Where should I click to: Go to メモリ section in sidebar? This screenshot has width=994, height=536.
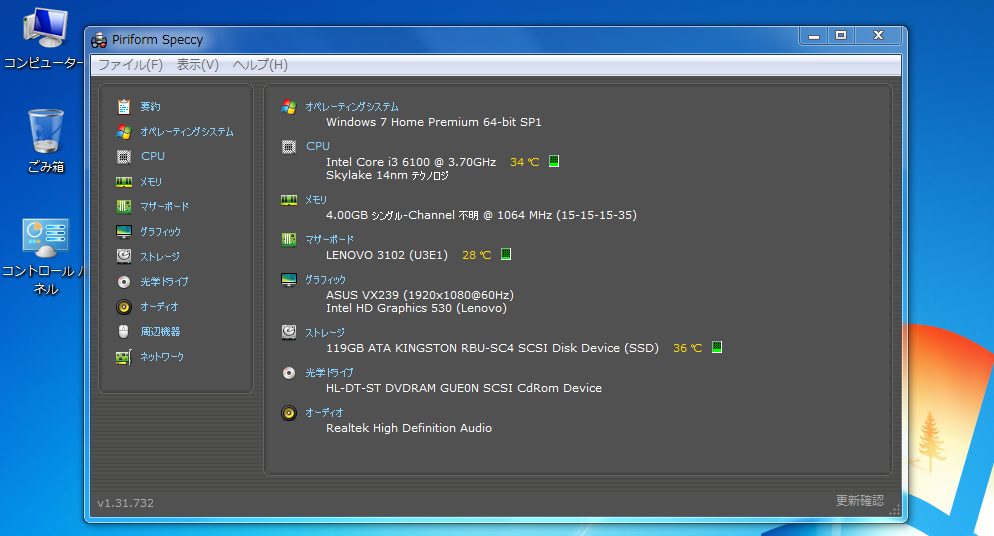151,182
